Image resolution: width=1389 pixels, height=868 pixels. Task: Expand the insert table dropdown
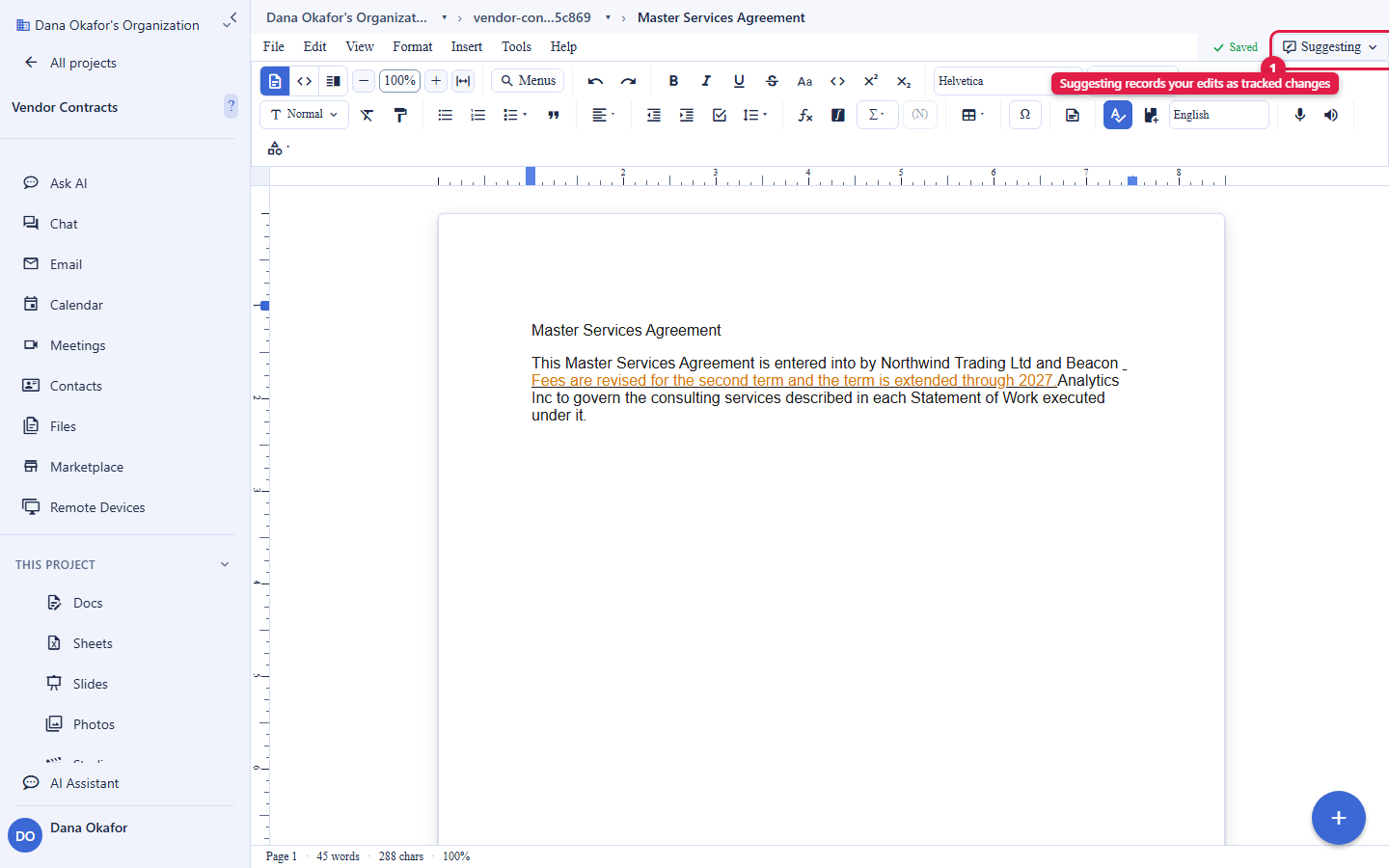point(972,115)
